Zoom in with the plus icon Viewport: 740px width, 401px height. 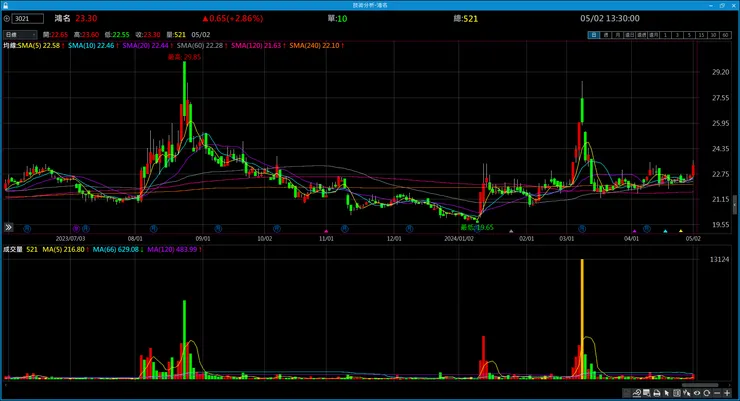(x=727, y=393)
